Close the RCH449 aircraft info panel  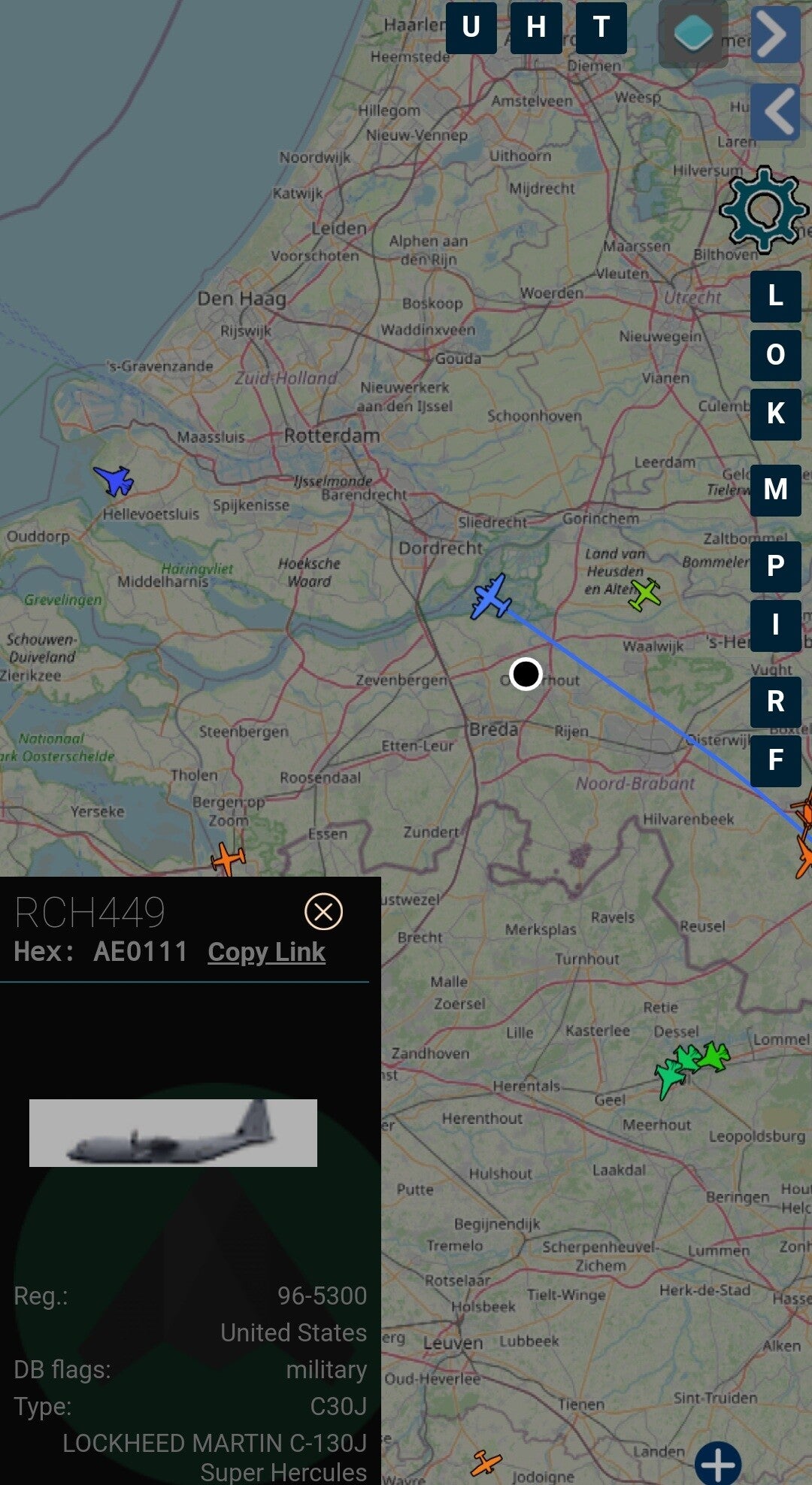pyautogui.click(x=323, y=912)
